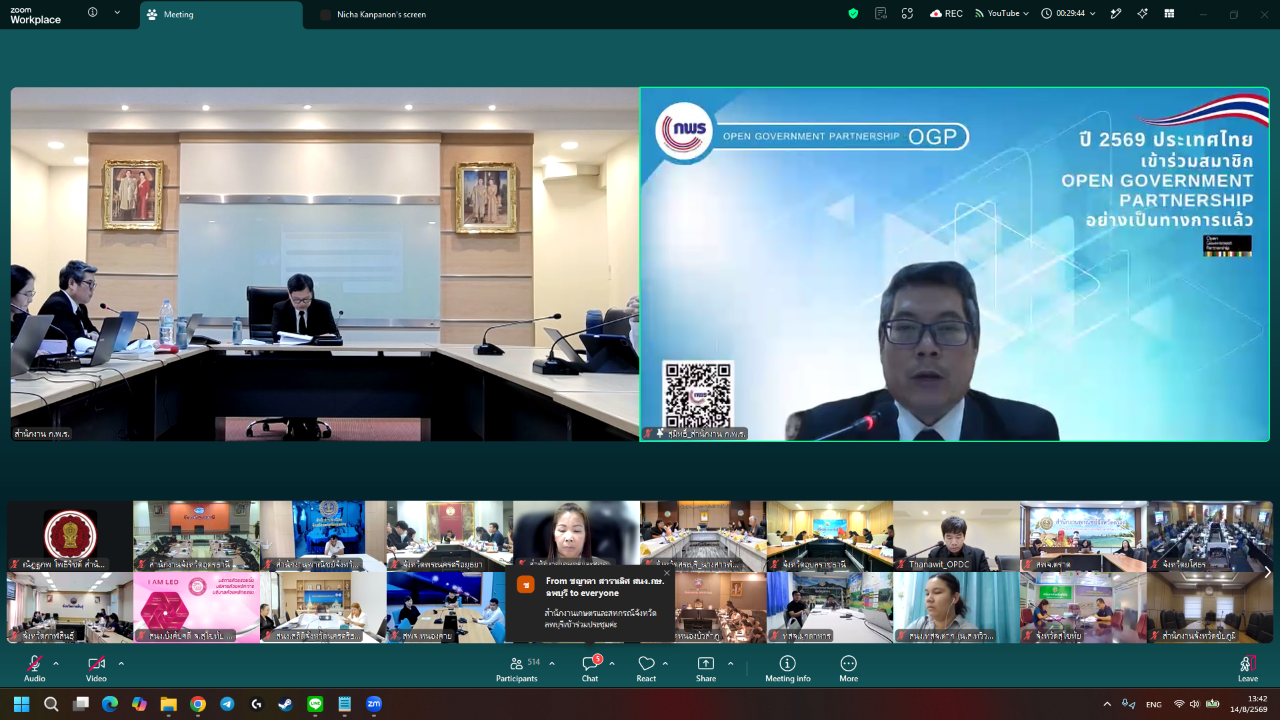Start camera with the Video button

tap(96, 668)
